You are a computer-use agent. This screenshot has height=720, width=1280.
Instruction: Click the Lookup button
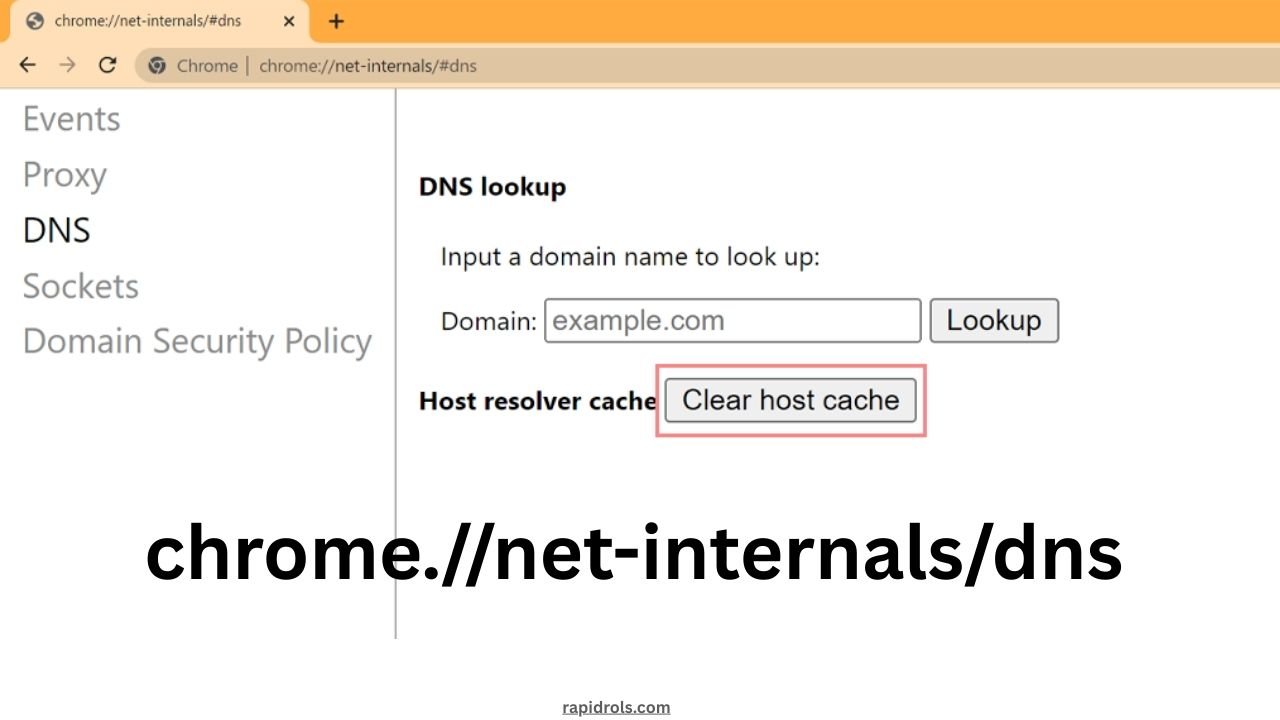pyautogui.click(x=994, y=321)
